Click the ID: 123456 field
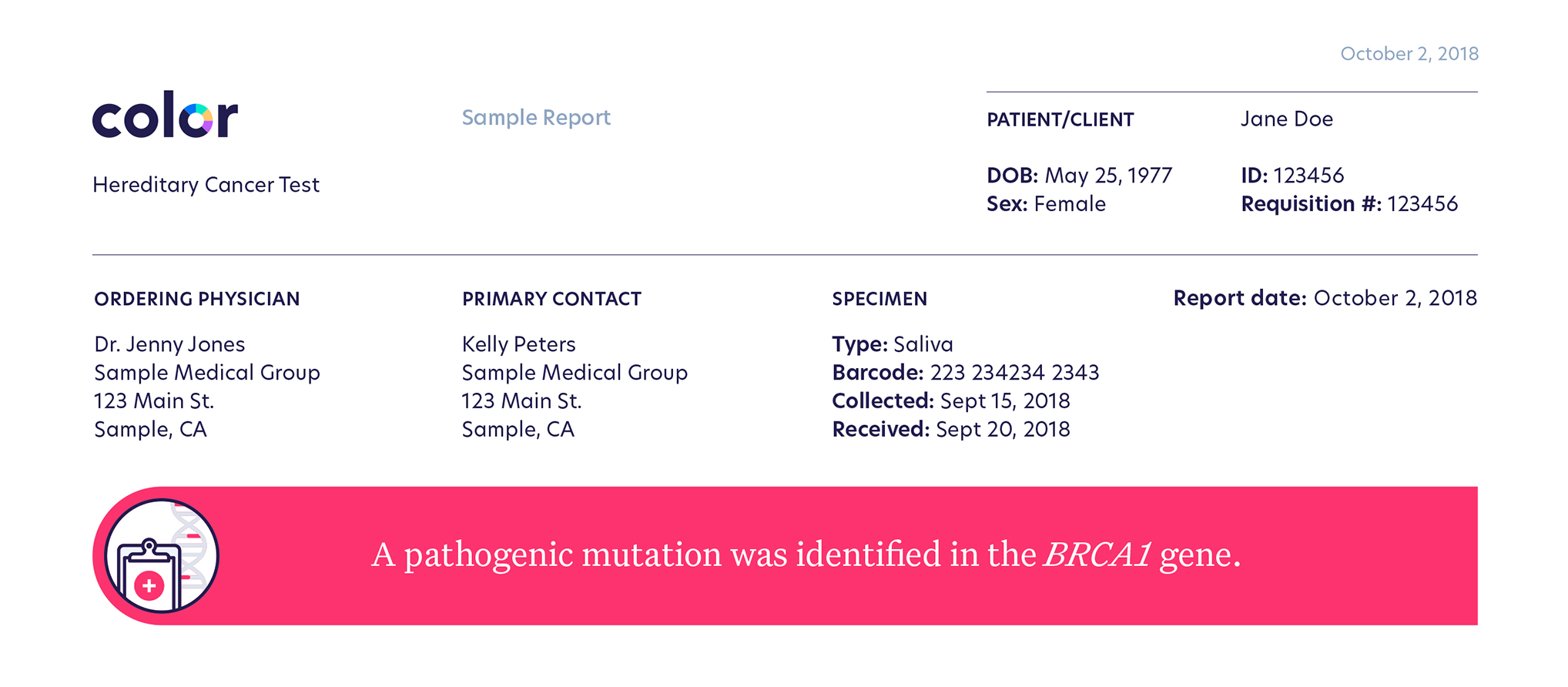Image resolution: width=1568 pixels, height=687 pixels. 1292,176
